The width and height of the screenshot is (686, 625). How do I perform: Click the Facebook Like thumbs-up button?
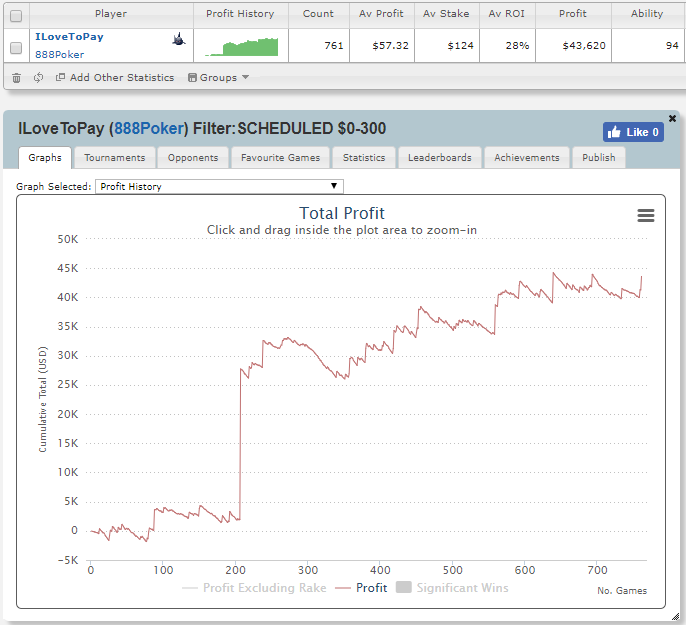pos(633,132)
